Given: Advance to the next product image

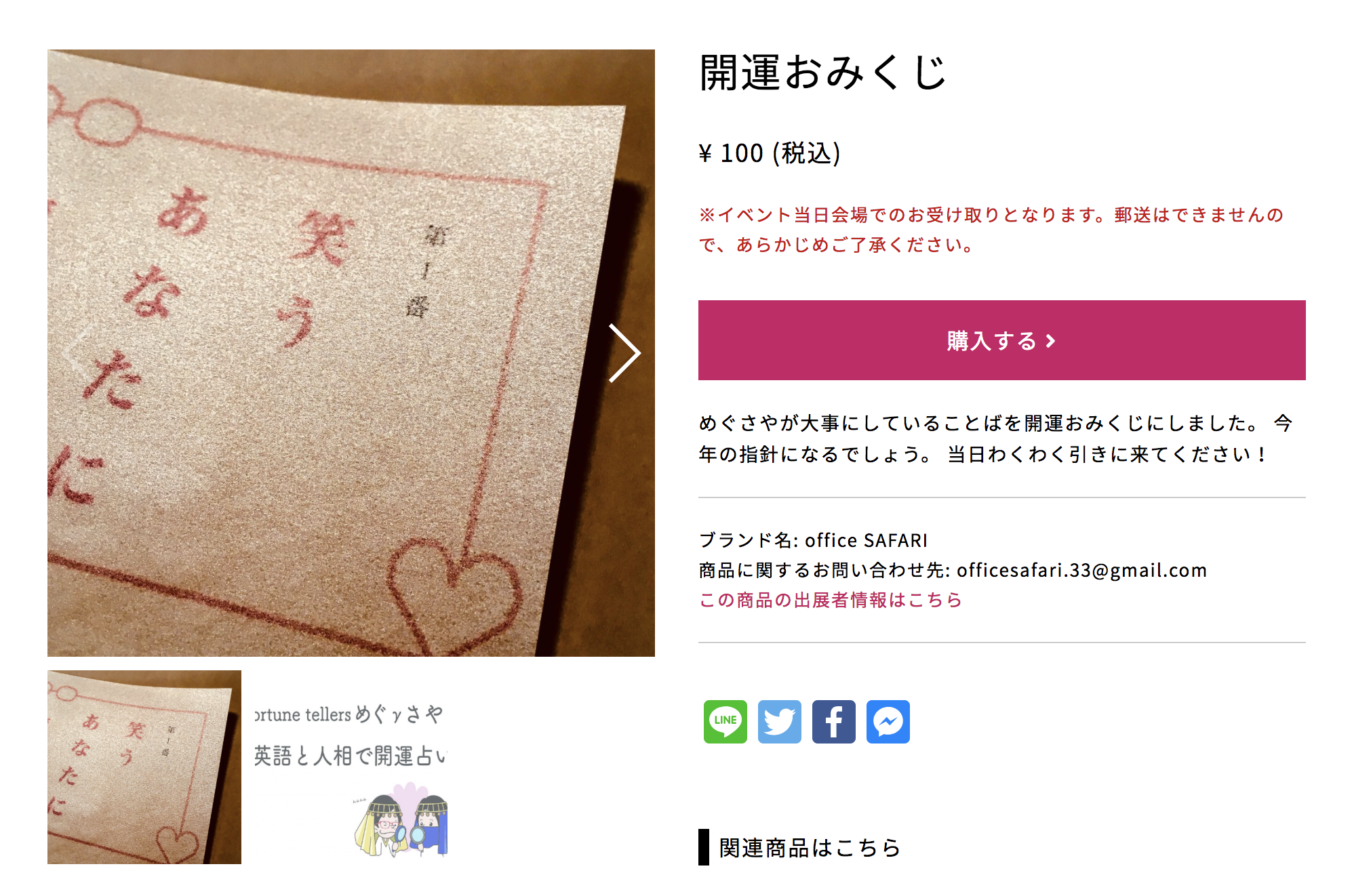Looking at the screenshot, I should 624,352.
